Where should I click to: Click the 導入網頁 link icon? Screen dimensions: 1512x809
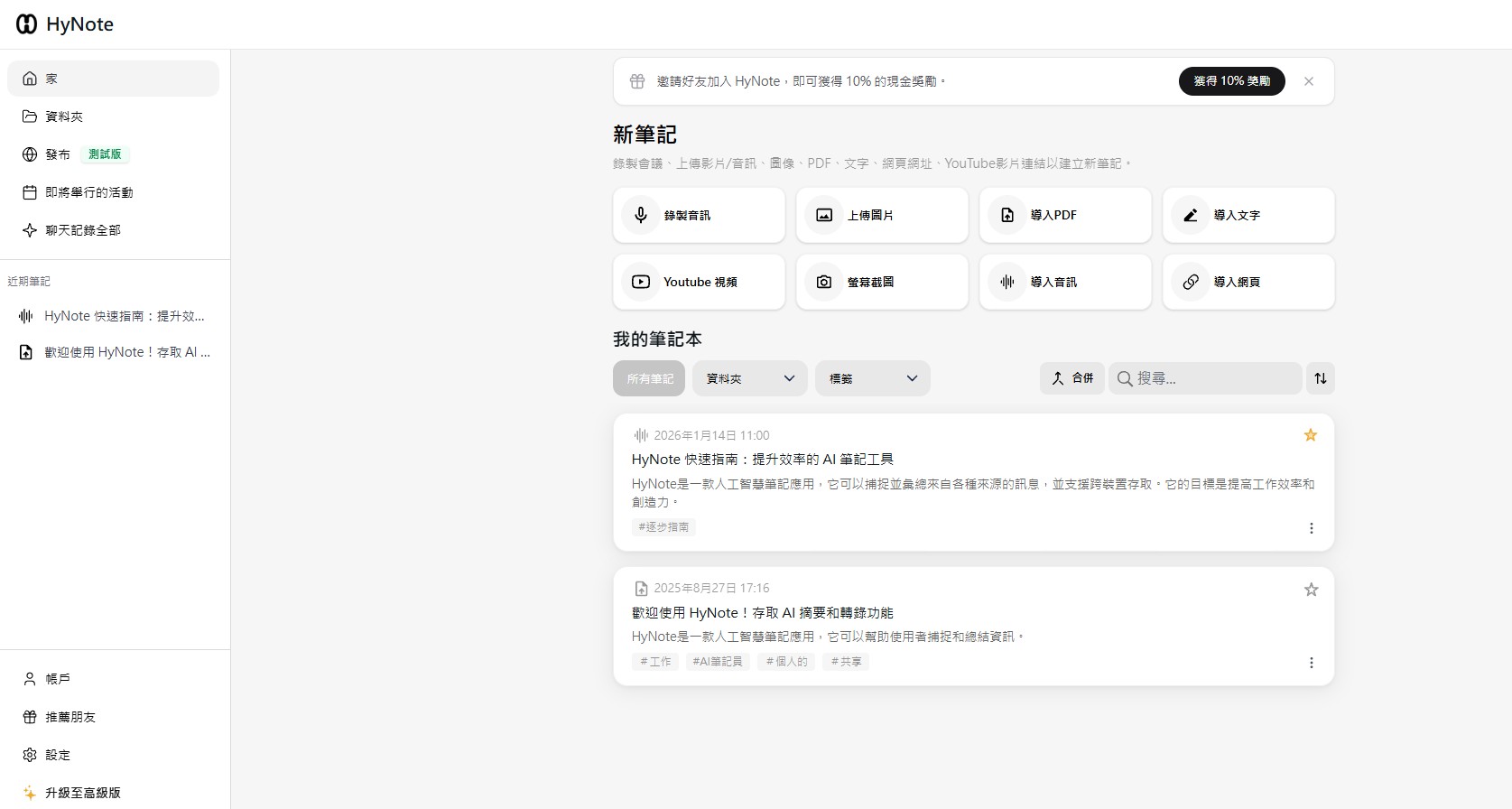tap(1191, 282)
